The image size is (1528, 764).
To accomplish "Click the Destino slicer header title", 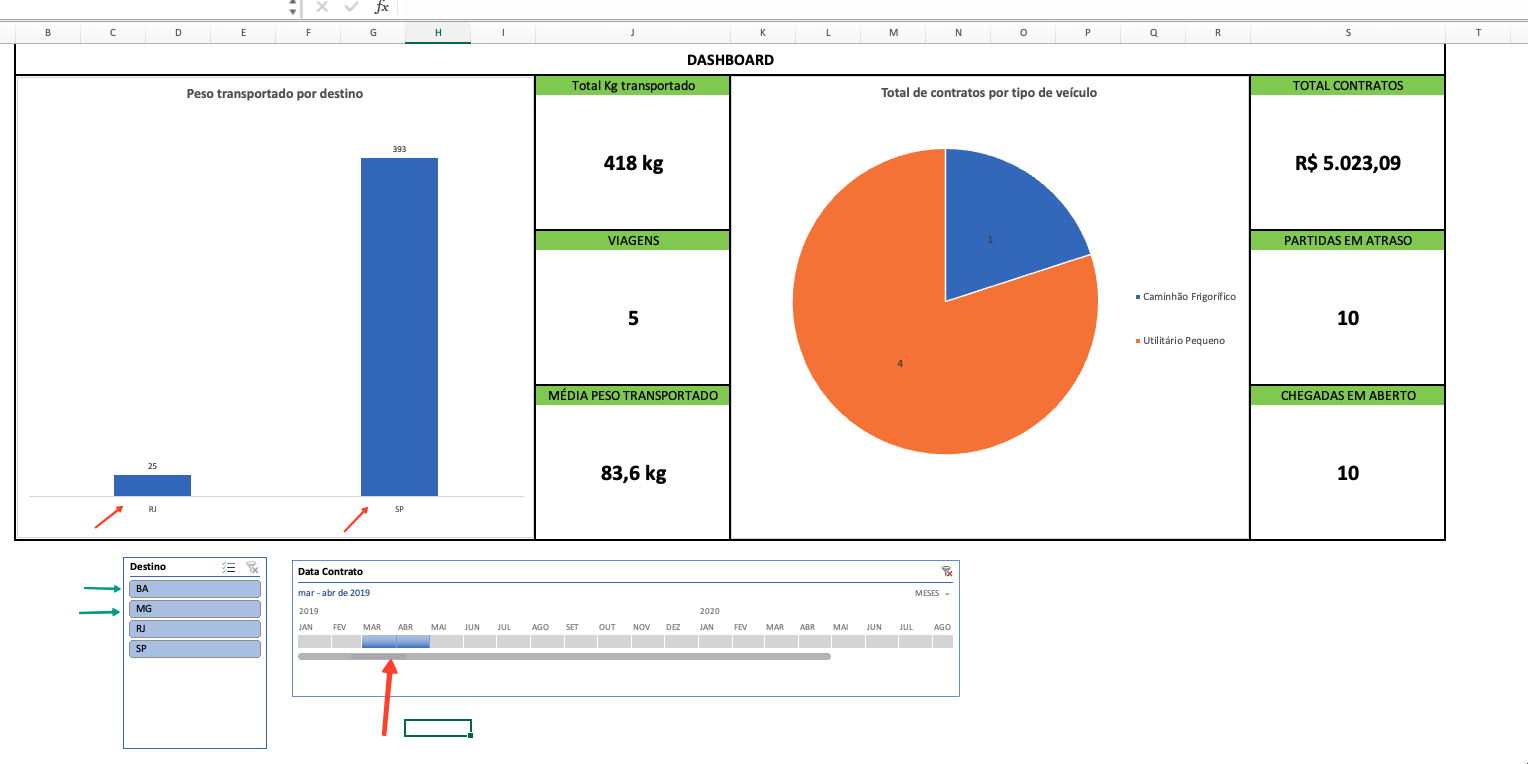I will tap(146, 567).
